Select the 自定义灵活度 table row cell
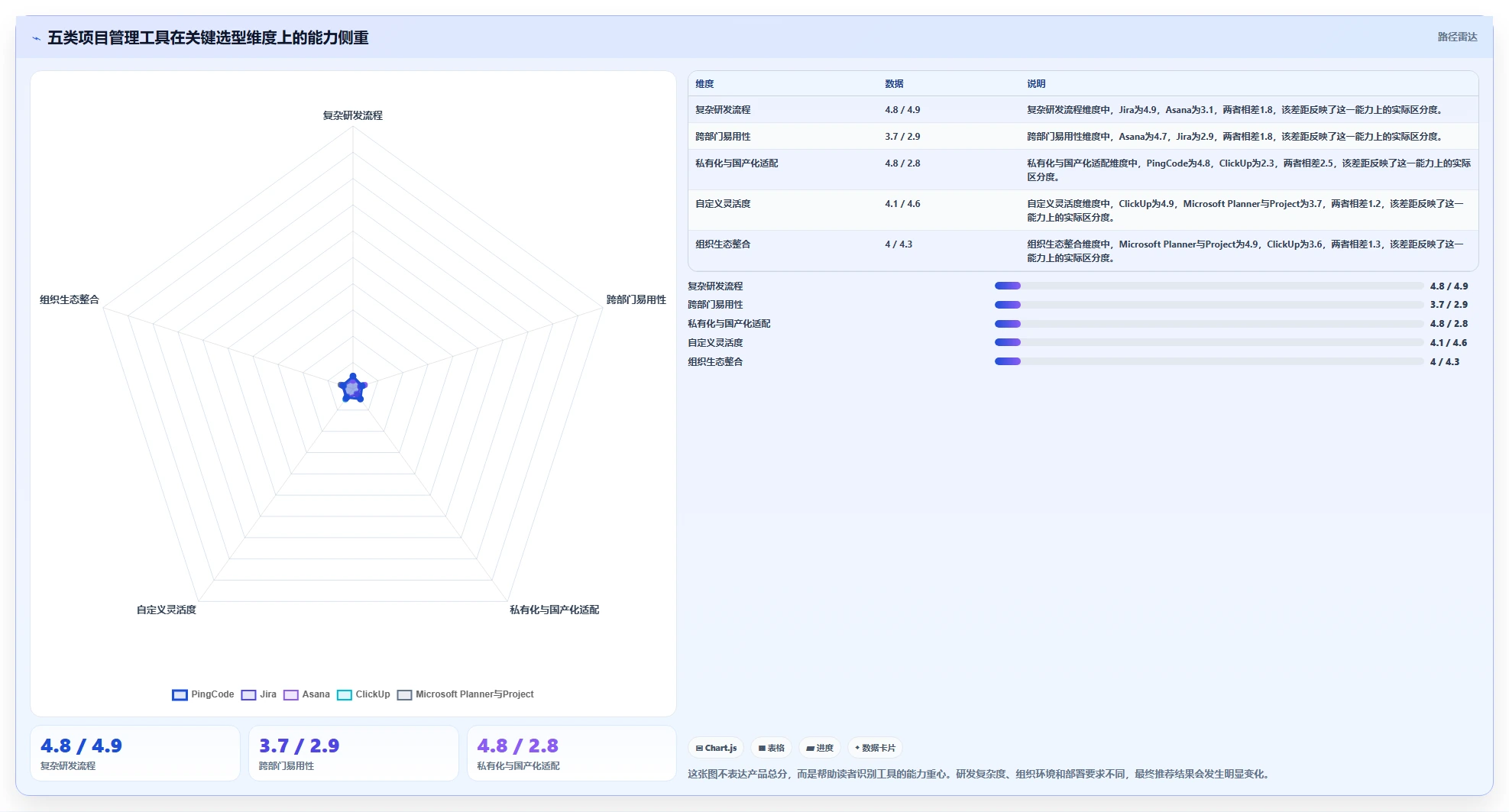1509x812 pixels. (x=723, y=204)
